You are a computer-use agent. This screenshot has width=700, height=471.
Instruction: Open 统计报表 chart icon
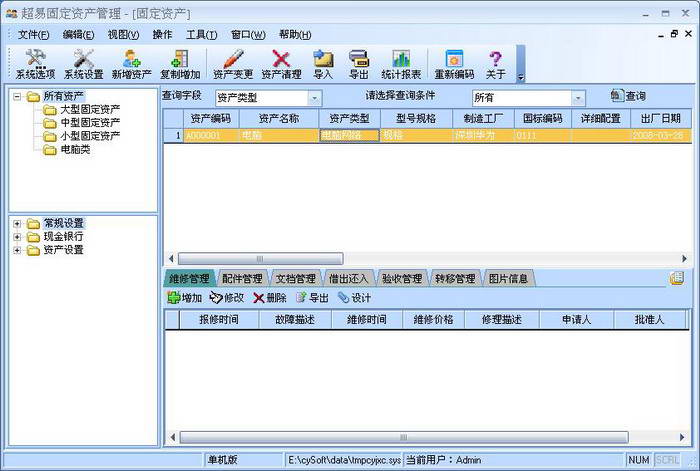coord(401,64)
